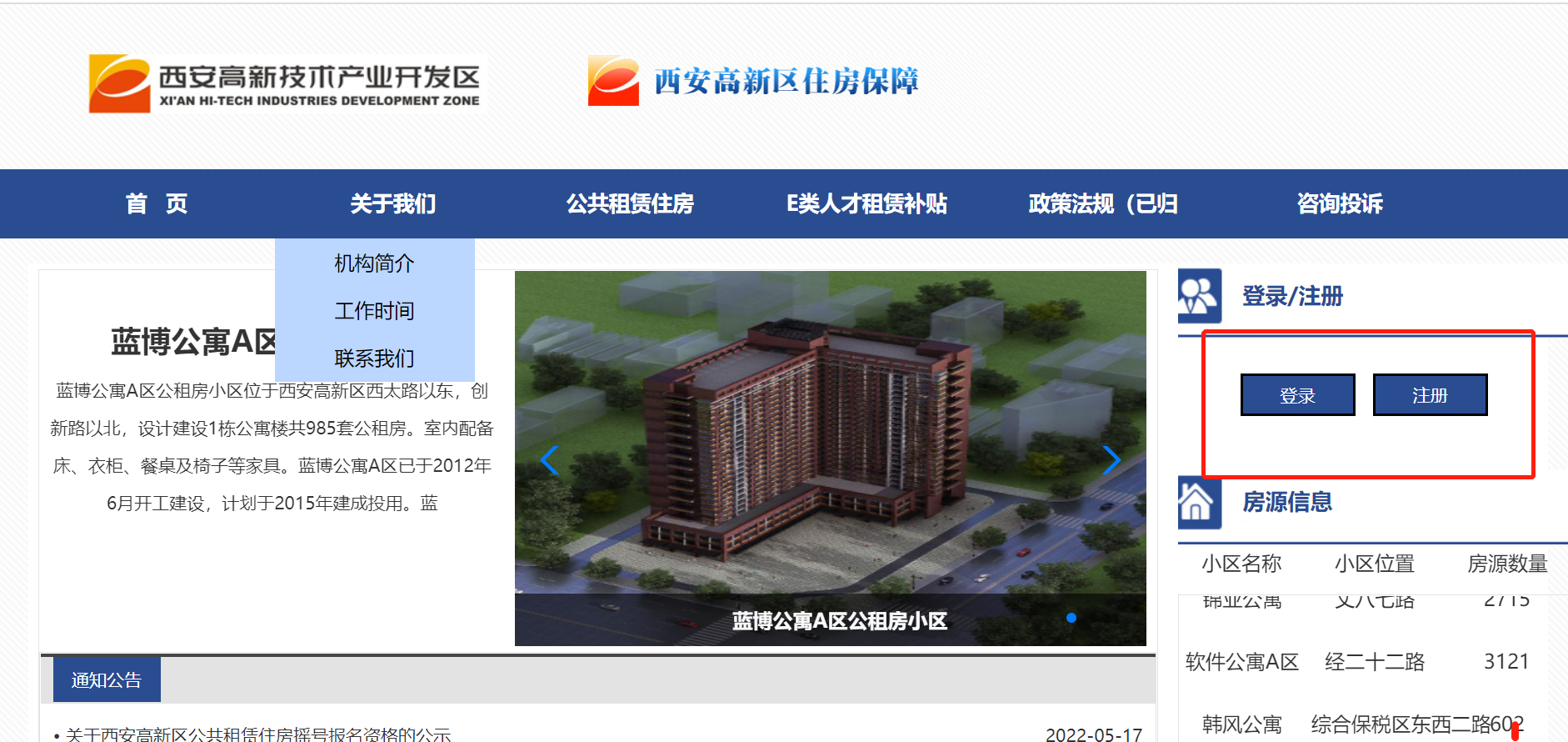Choose 机构简介 from the dropdown
This screenshot has height=742, width=1568.
click(374, 263)
